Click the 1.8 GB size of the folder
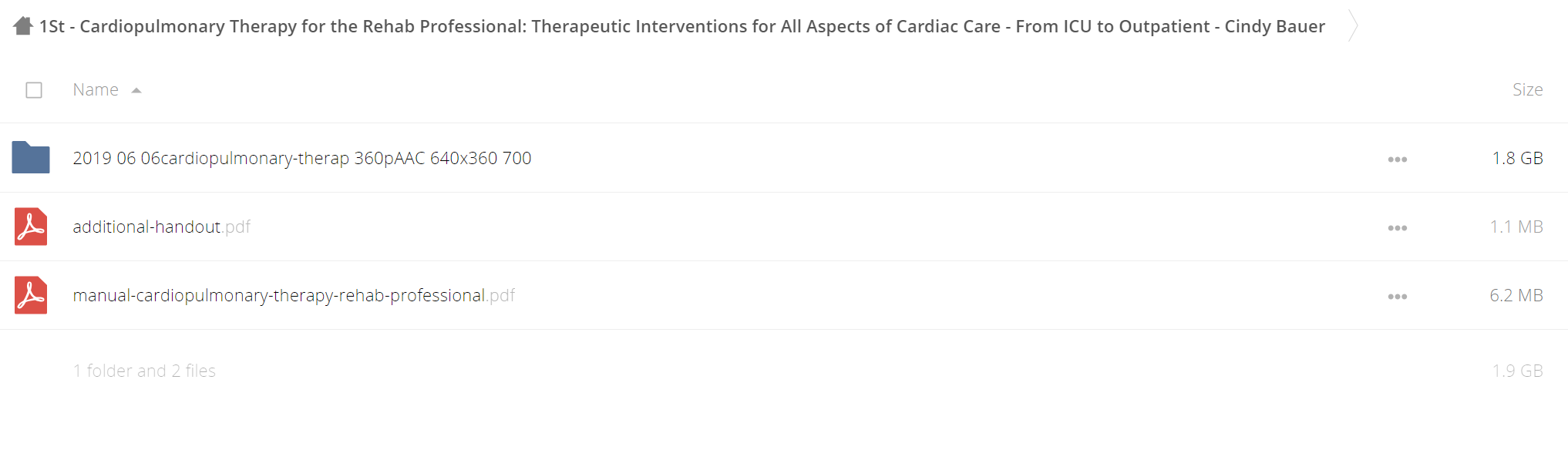The height and width of the screenshot is (450, 1568). [1517, 158]
